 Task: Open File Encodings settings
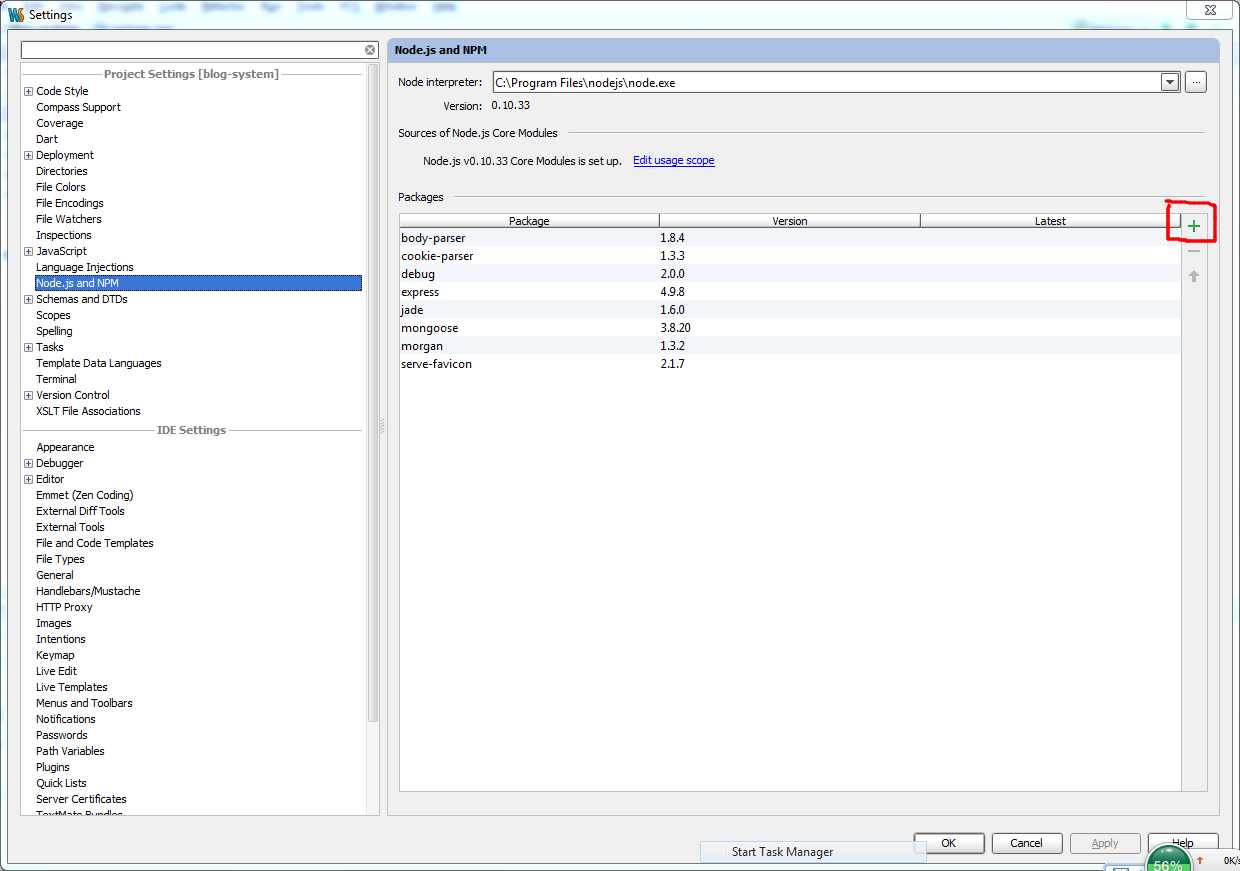pyautogui.click(x=70, y=203)
